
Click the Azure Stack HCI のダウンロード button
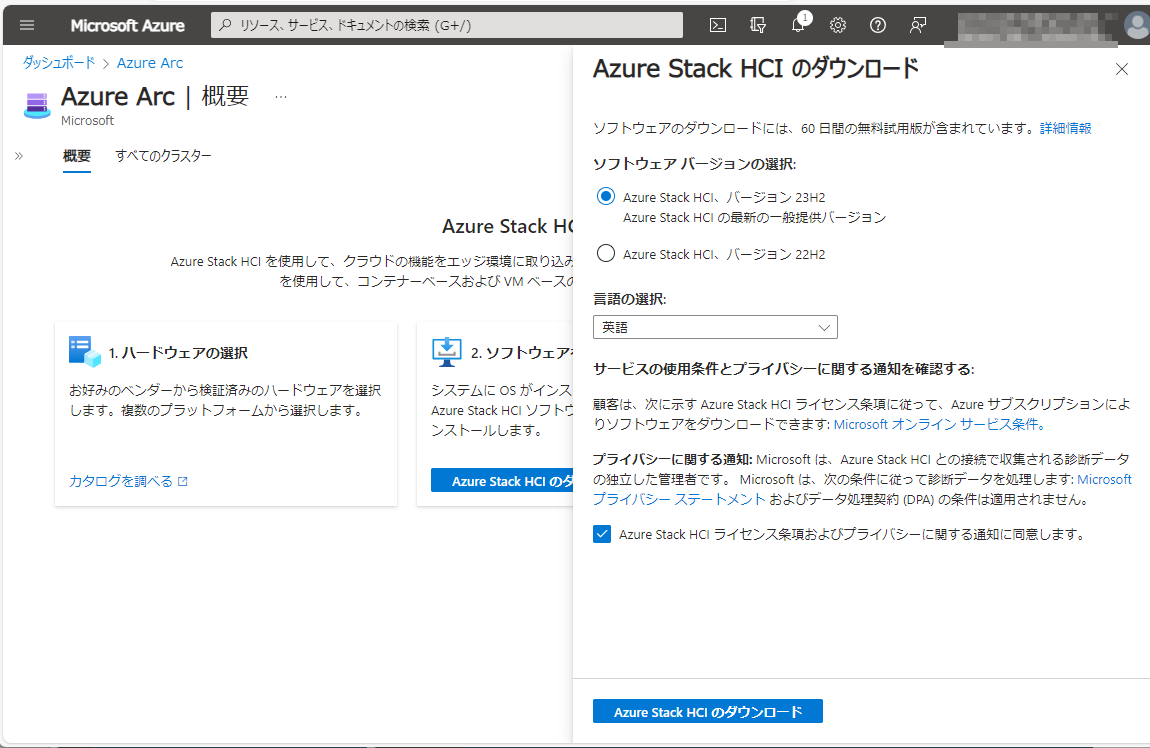coord(708,711)
